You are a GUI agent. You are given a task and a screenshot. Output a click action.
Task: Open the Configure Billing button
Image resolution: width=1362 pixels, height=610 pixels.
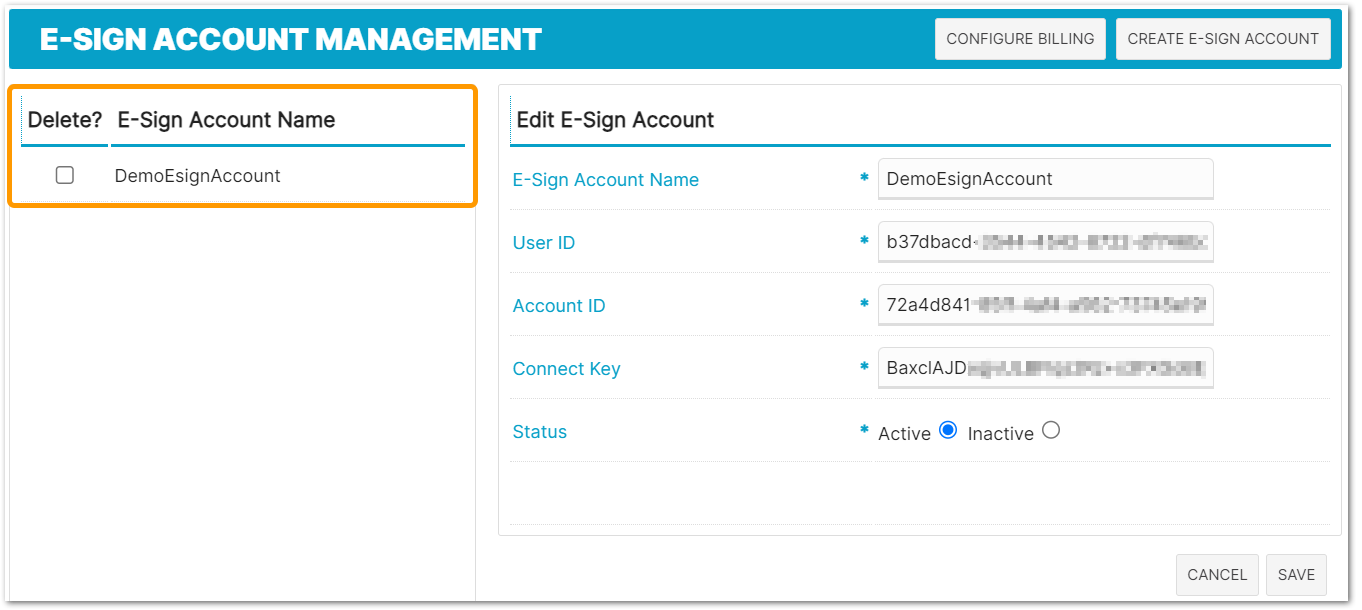click(x=1020, y=39)
